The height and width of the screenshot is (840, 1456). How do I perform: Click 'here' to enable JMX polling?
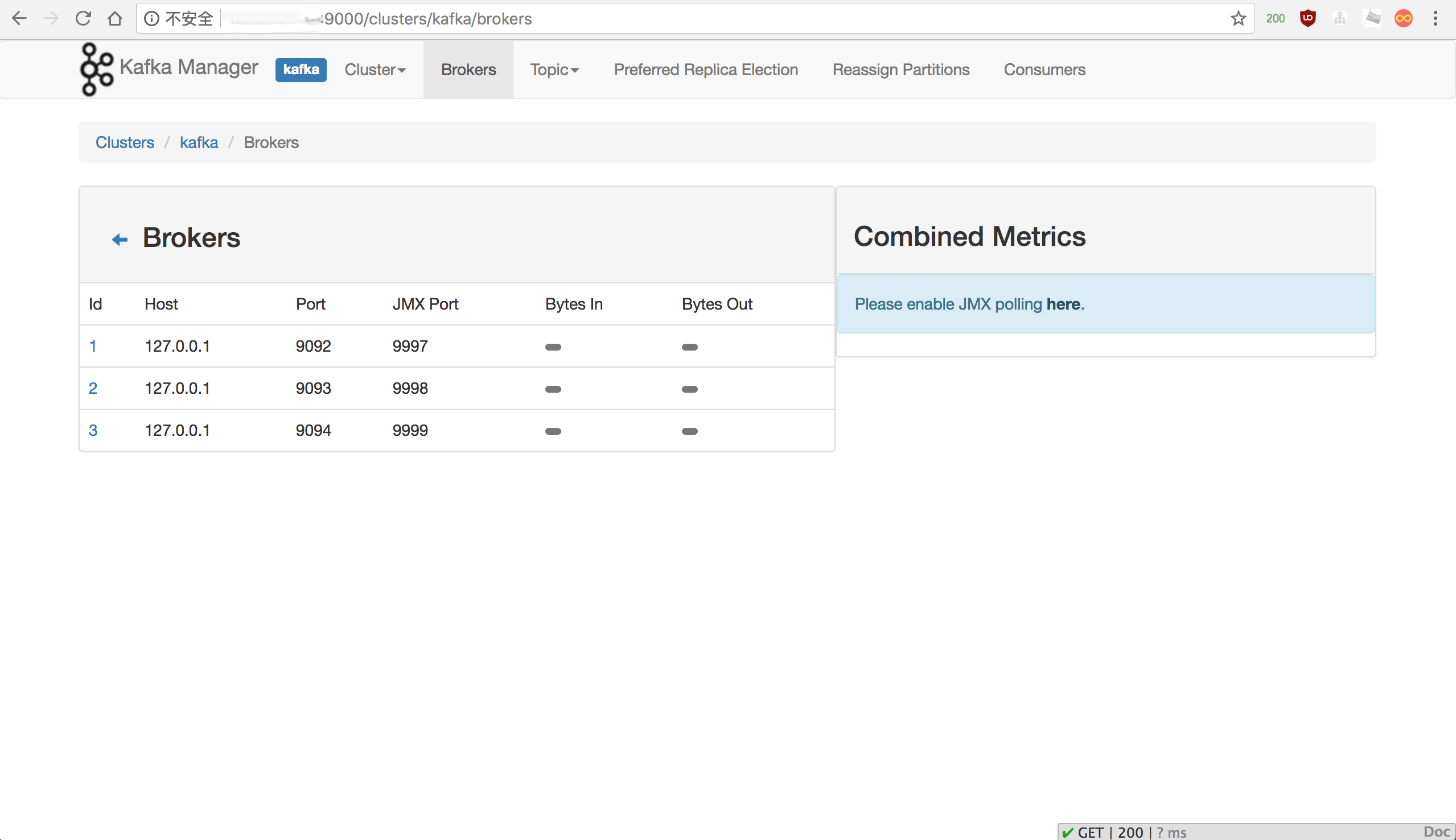coord(1063,304)
